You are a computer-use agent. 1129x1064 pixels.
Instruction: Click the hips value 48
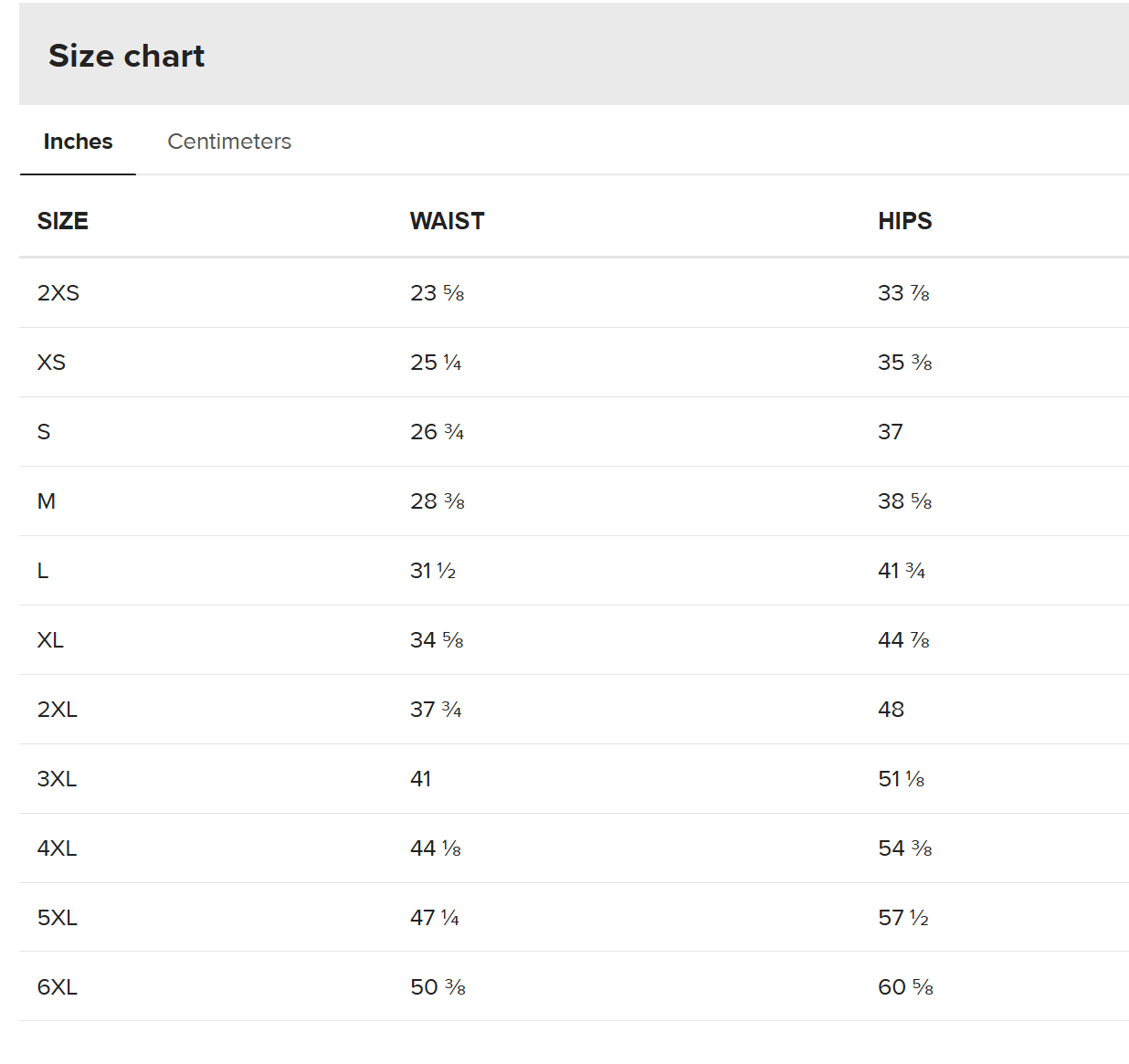(x=892, y=710)
